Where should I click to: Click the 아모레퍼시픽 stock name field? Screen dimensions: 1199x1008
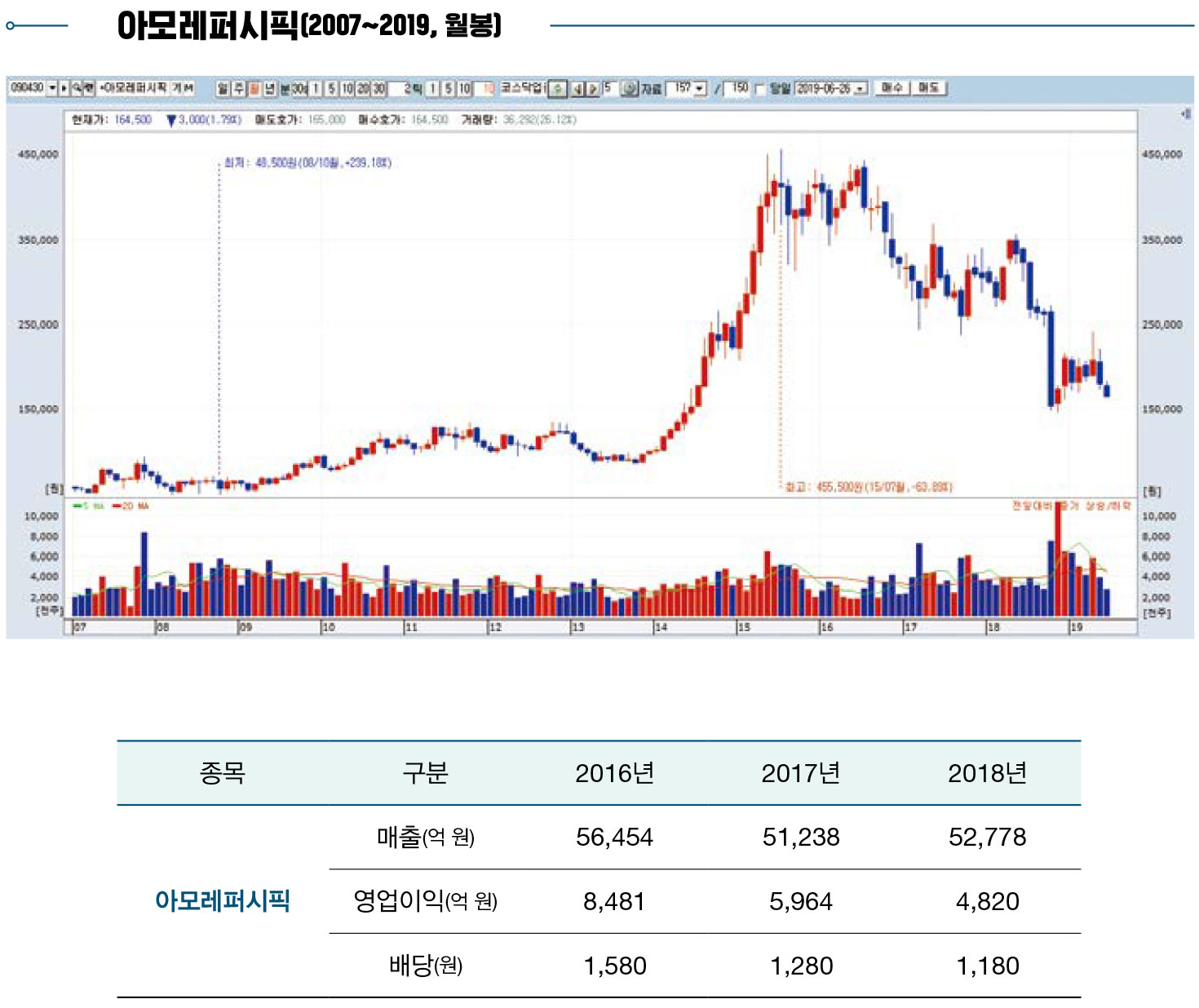click(147, 87)
